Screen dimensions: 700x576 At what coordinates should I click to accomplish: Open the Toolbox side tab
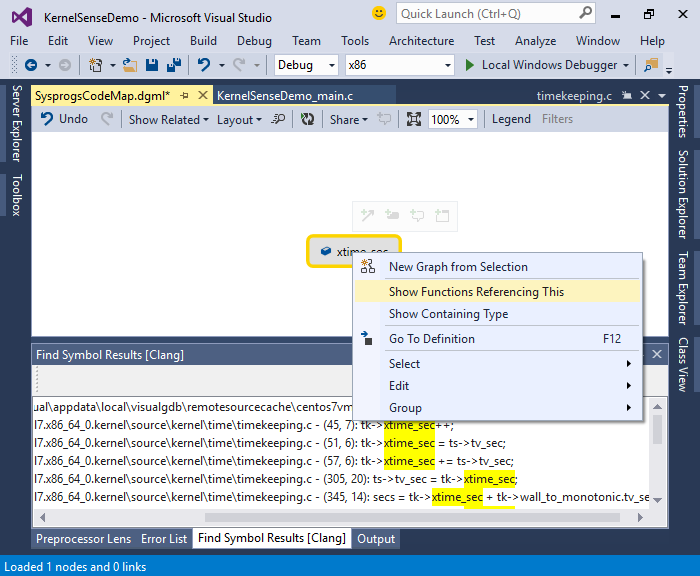click(17, 195)
